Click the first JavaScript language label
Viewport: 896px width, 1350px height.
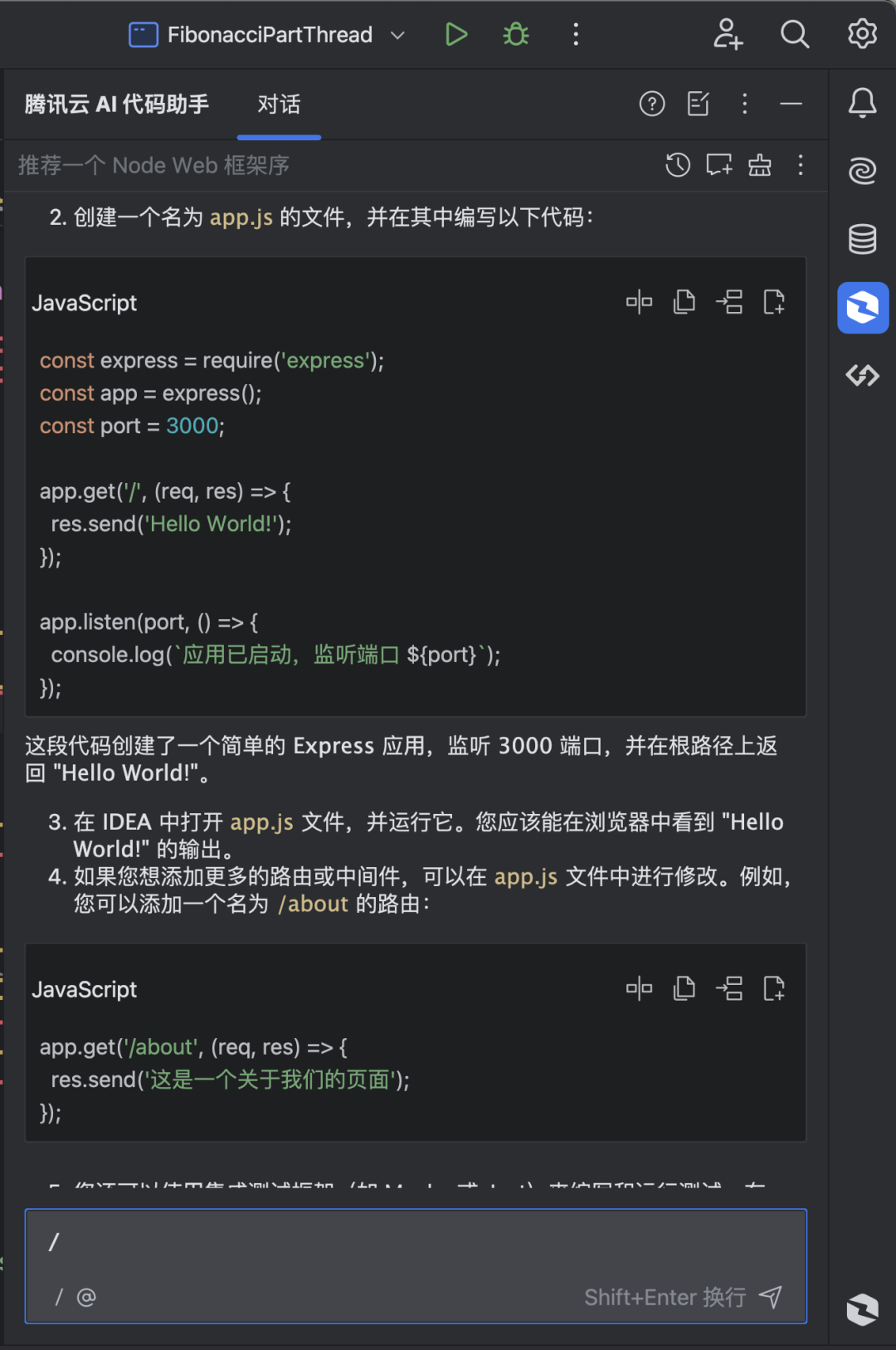85,303
